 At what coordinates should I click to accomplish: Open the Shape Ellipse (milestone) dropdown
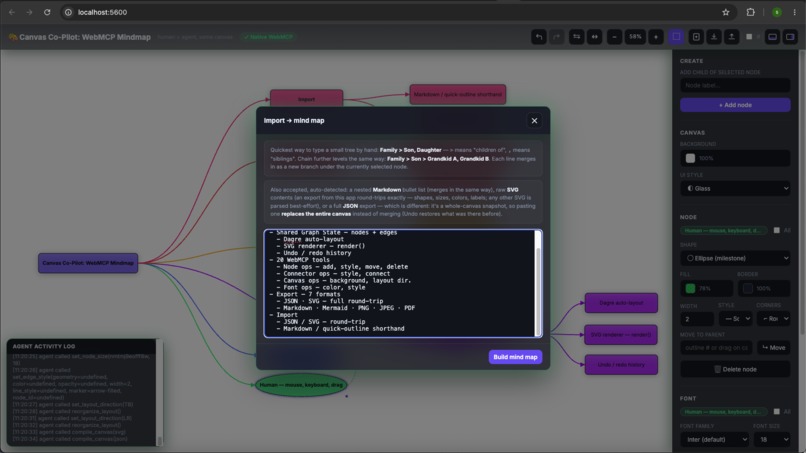pos(735,258)
